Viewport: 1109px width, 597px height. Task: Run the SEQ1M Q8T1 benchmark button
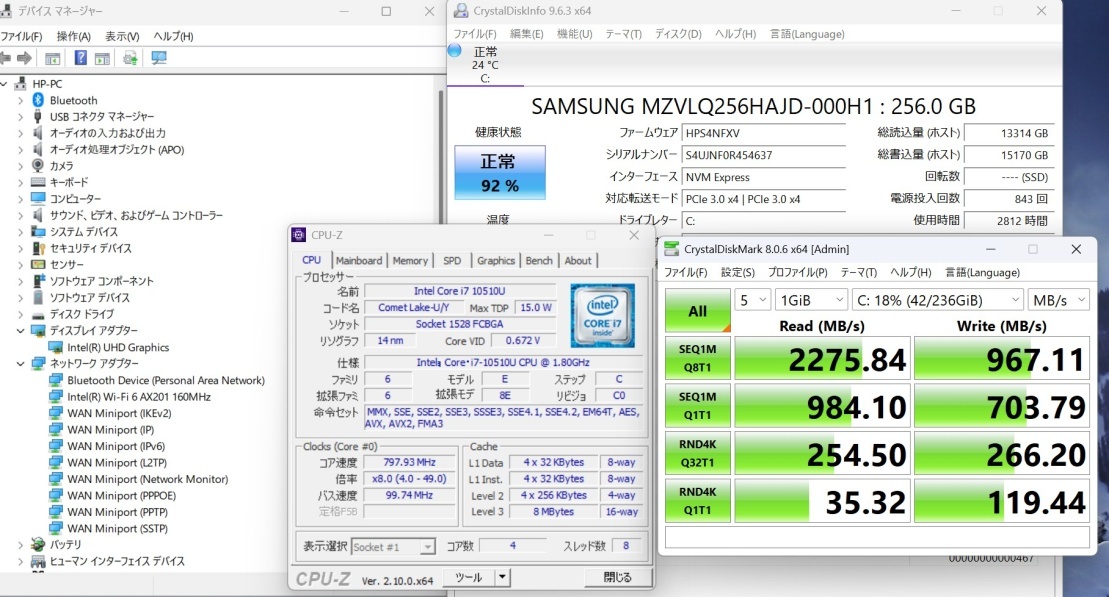pyautogui.click(x=697, y=359)
